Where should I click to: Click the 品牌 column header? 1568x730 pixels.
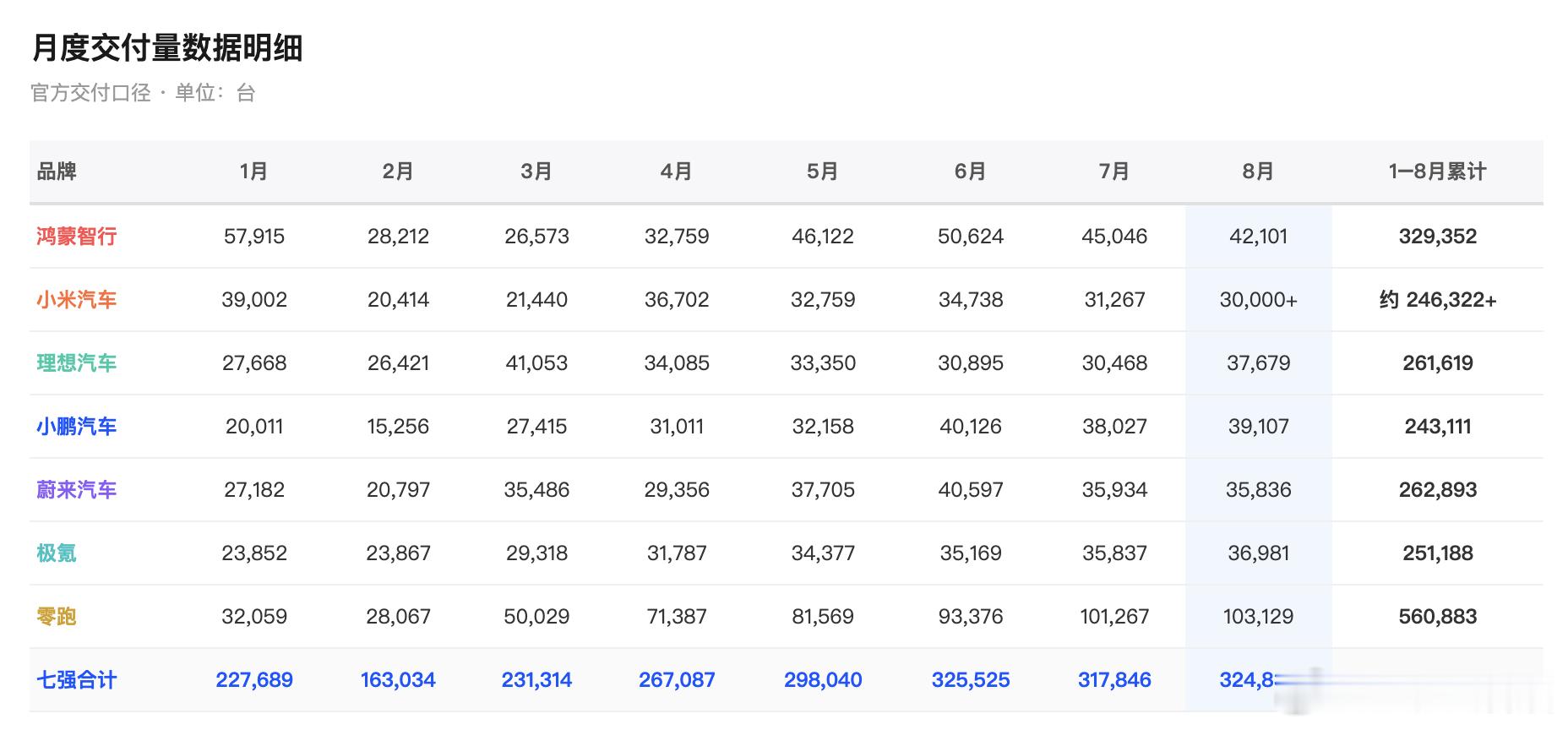pos(57,172)
